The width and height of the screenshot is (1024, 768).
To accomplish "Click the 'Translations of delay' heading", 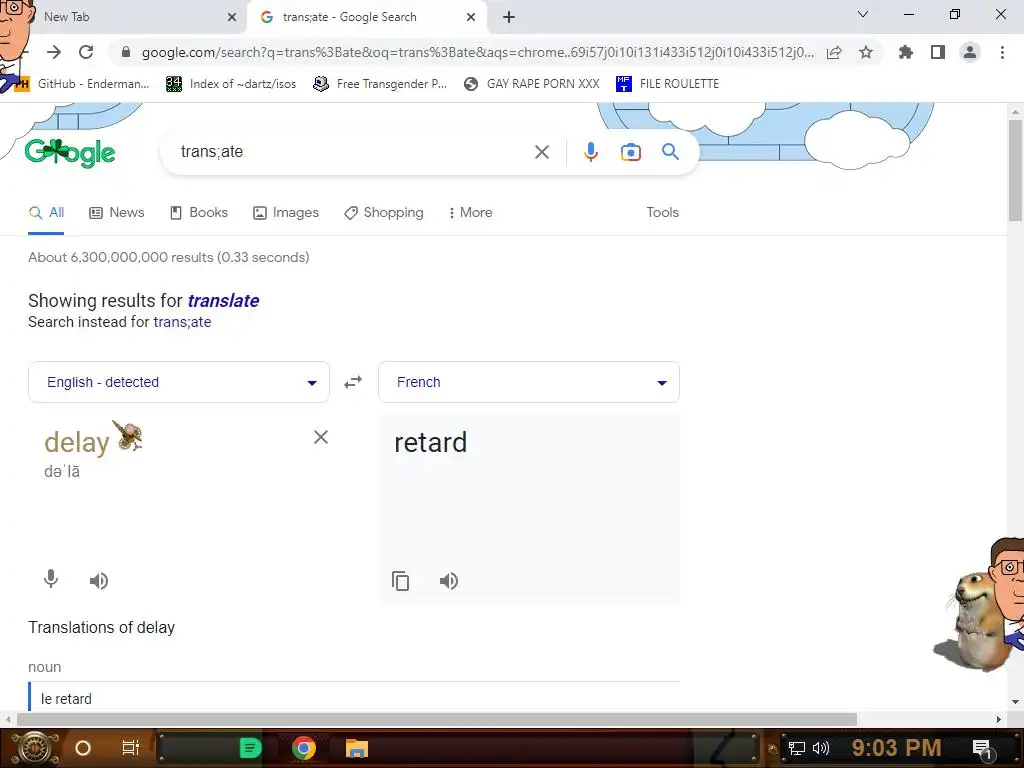I will point(101,628).
